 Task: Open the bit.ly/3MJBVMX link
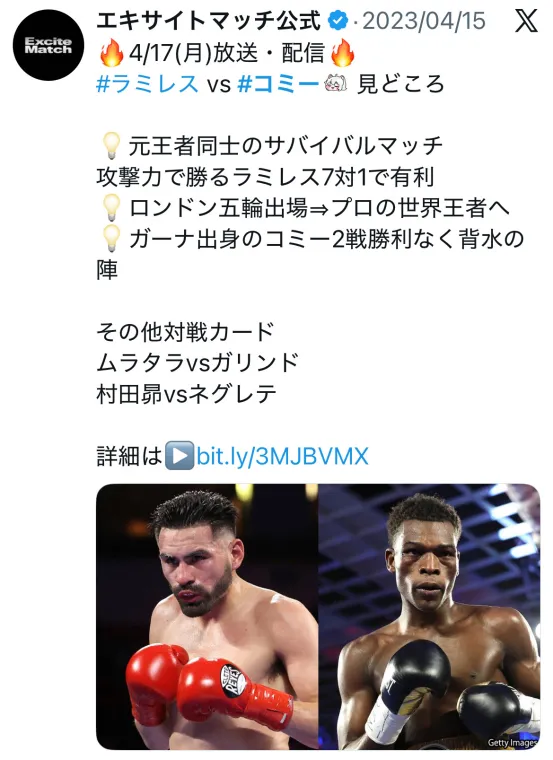pos(282,456)
